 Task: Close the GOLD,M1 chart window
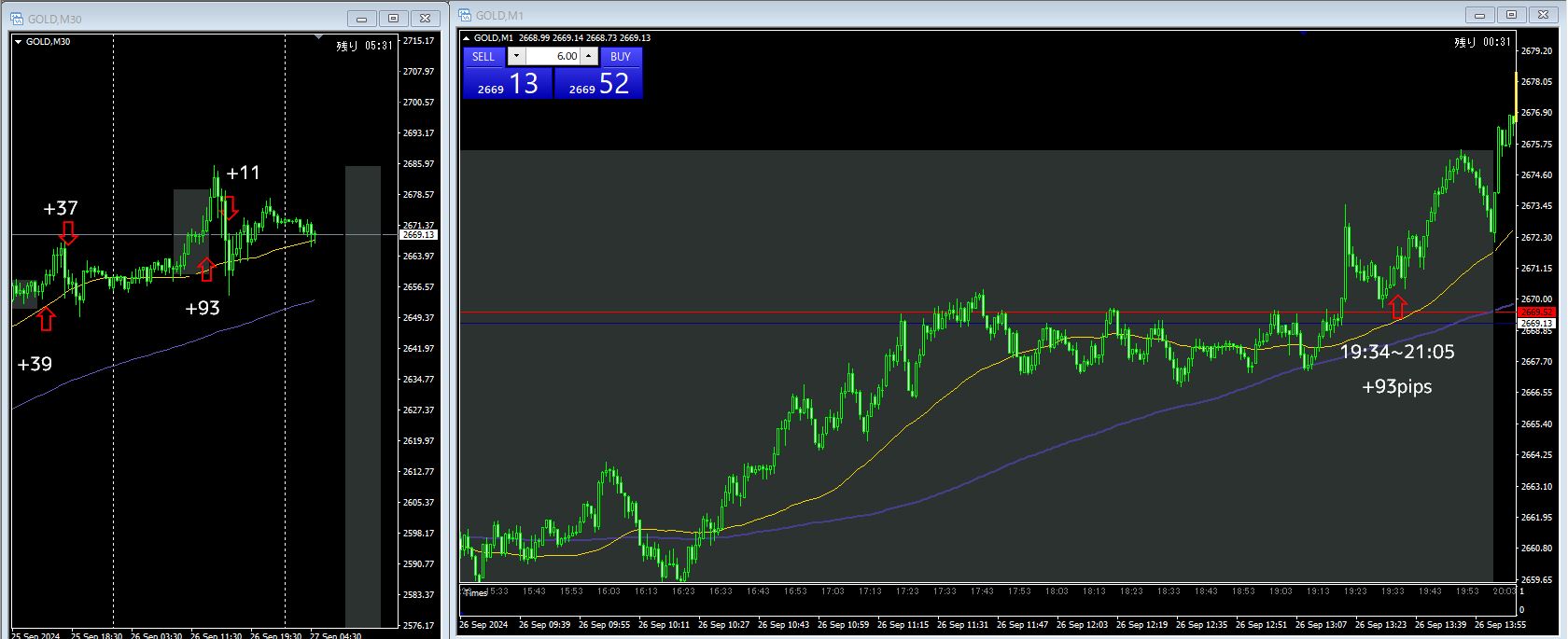(1544, 15)
